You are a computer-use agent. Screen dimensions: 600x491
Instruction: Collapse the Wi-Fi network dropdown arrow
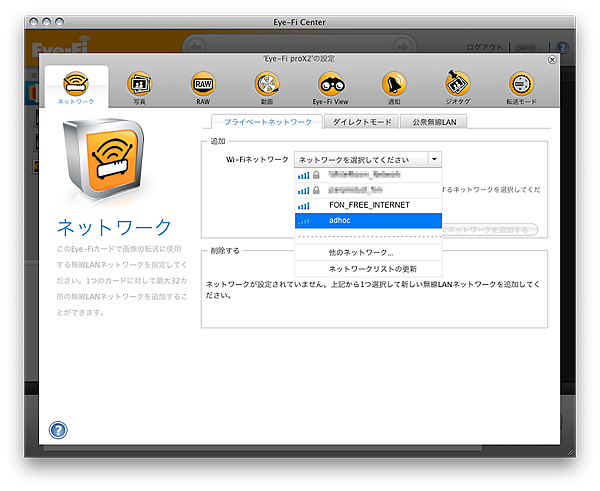coord(434,159)
